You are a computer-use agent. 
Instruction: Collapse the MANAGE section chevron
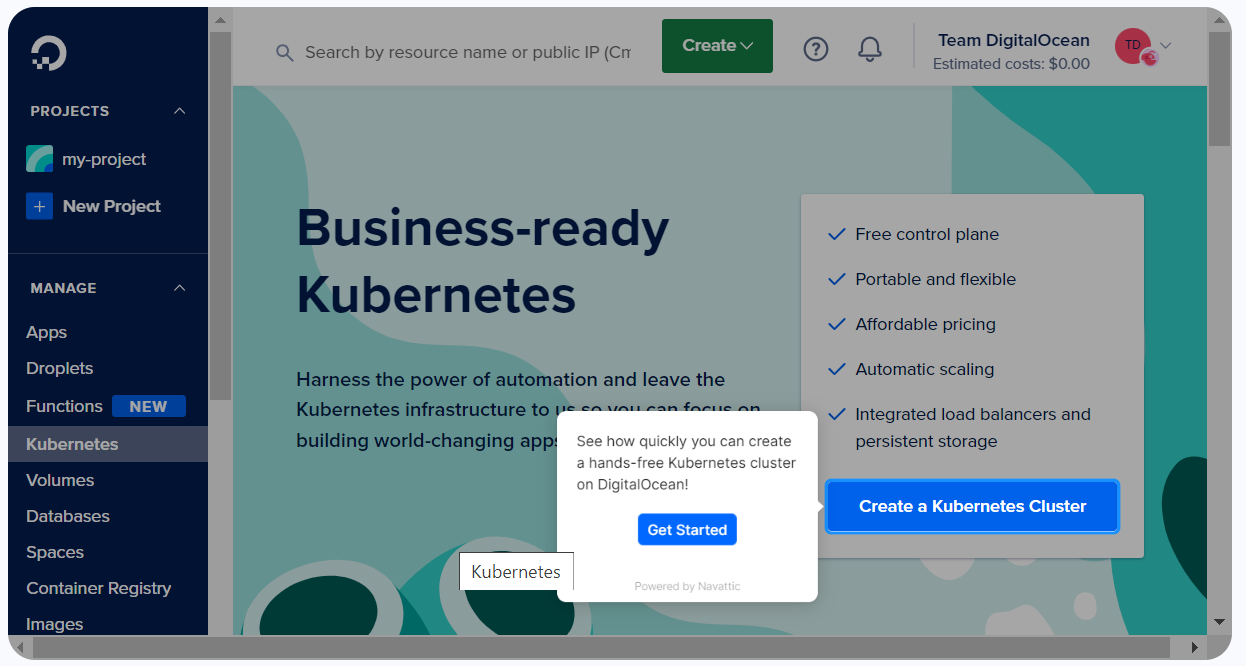point(180,288)
